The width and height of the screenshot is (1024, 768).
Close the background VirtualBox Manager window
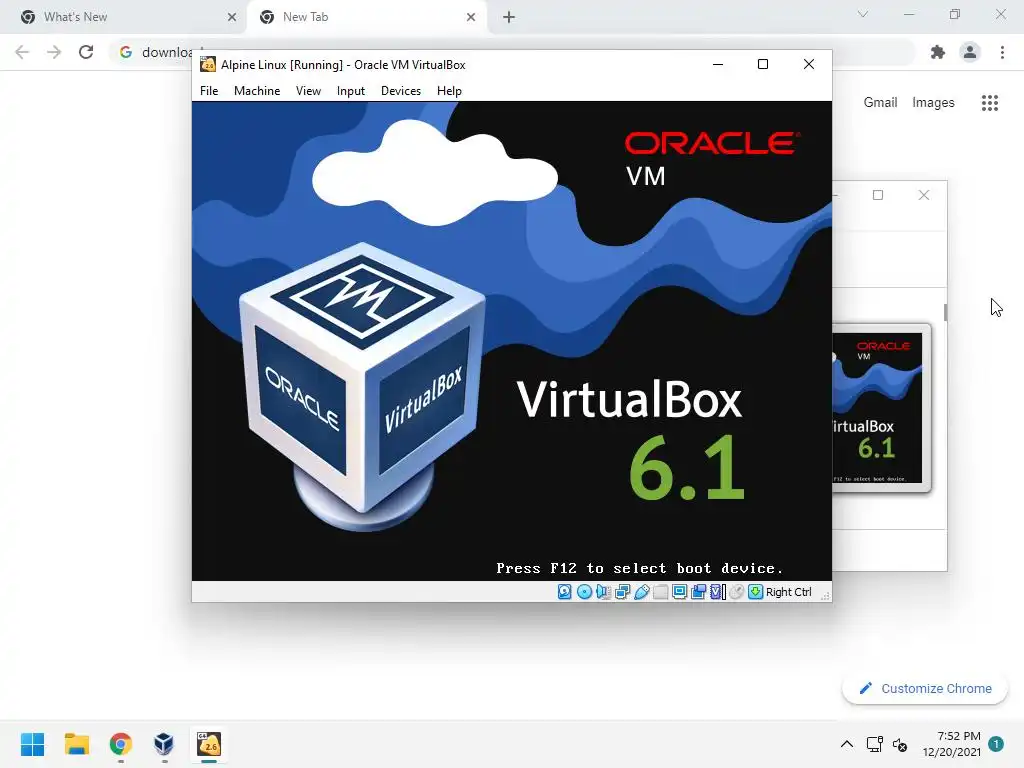(923, 195)
